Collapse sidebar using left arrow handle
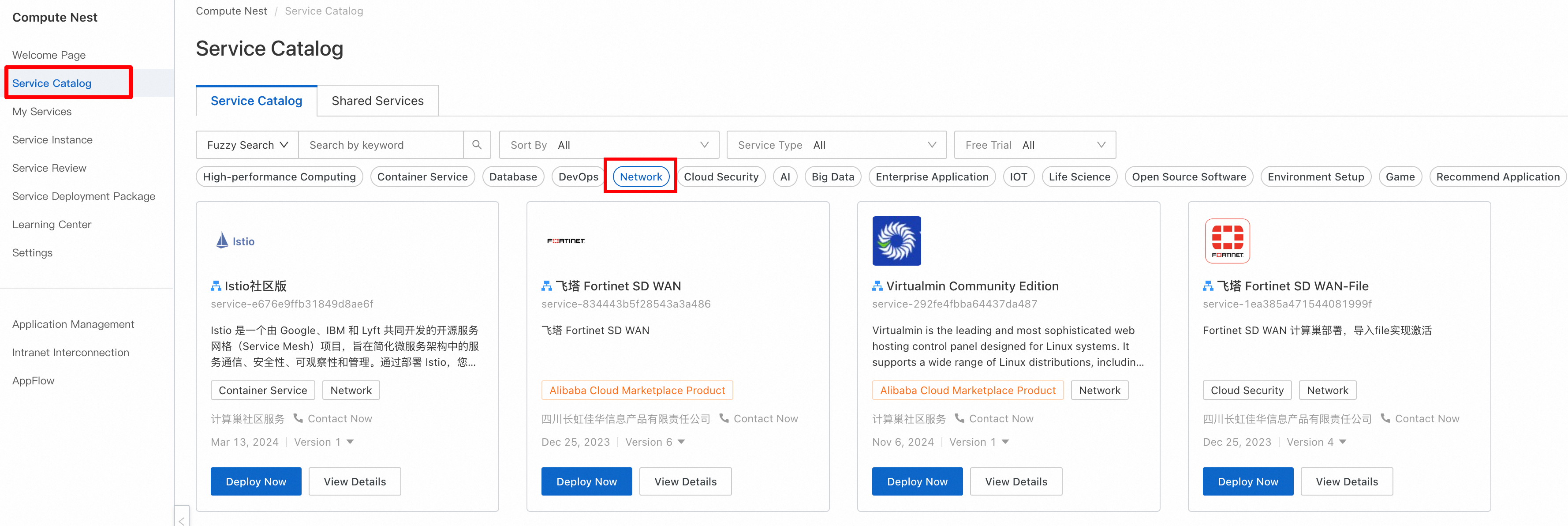The width and height of the screenshot is (1568, 526). pos(181,520)
